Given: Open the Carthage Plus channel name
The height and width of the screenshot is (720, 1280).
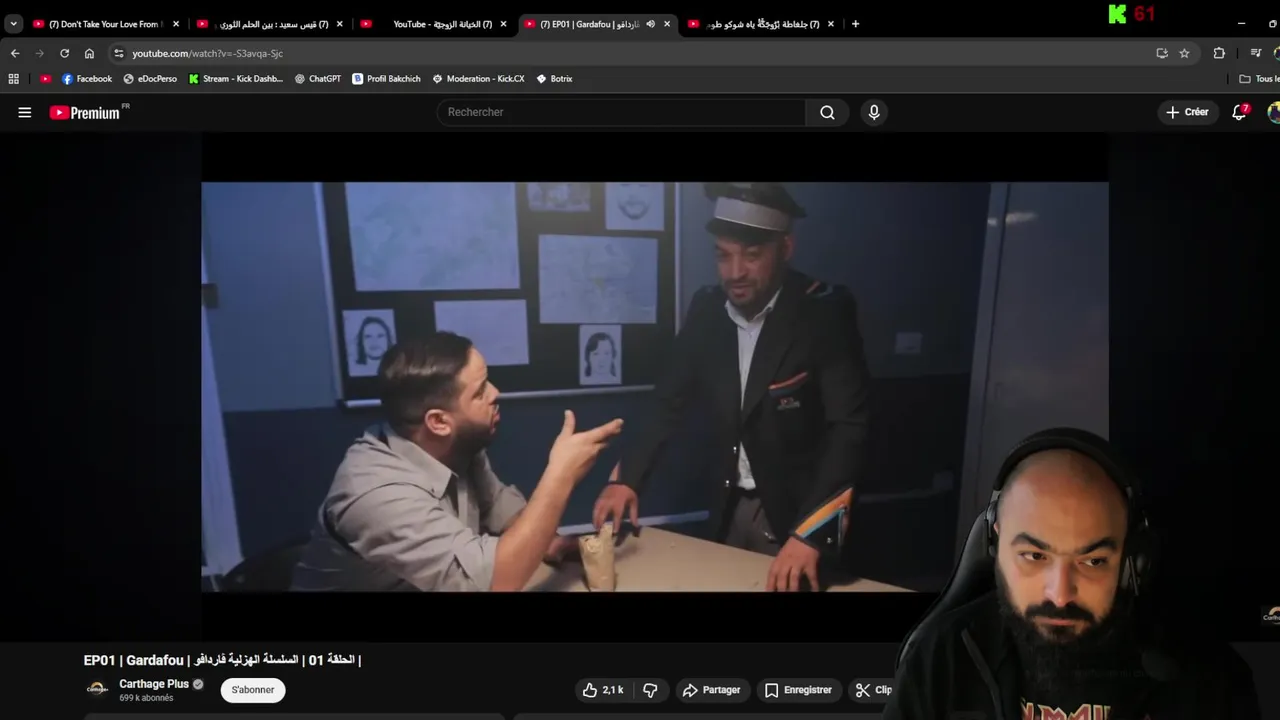Looking at the screenshot, I should coord(154,684).
